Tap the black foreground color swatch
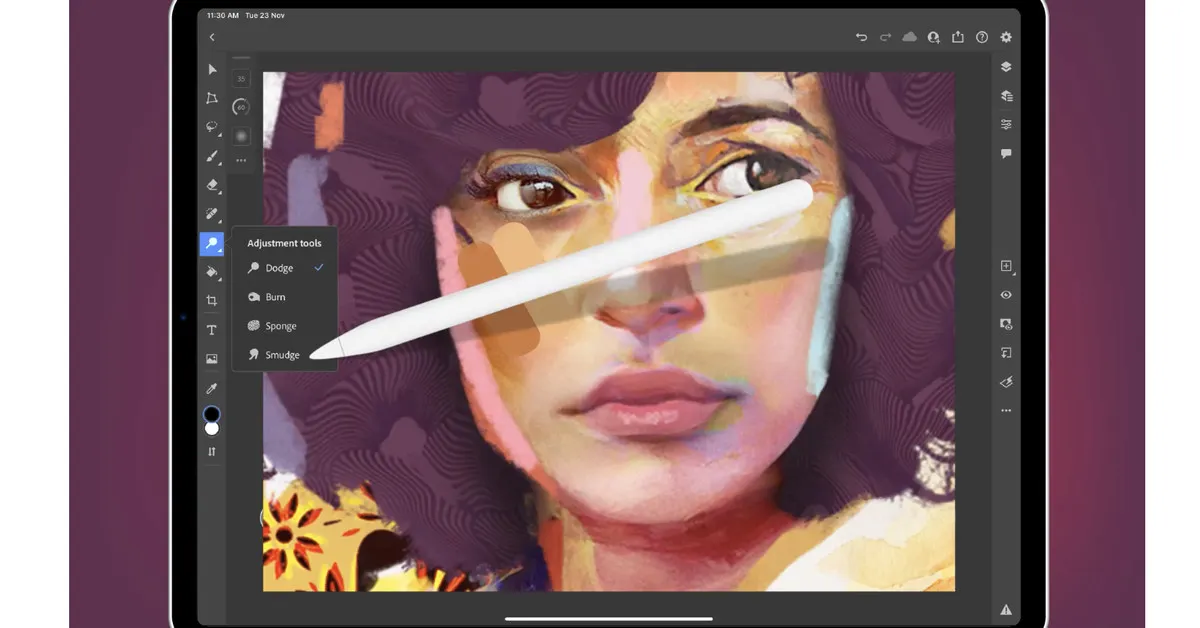Image resolution: width=1200 pixels, height=628 pixels. [x=211, y=414]
